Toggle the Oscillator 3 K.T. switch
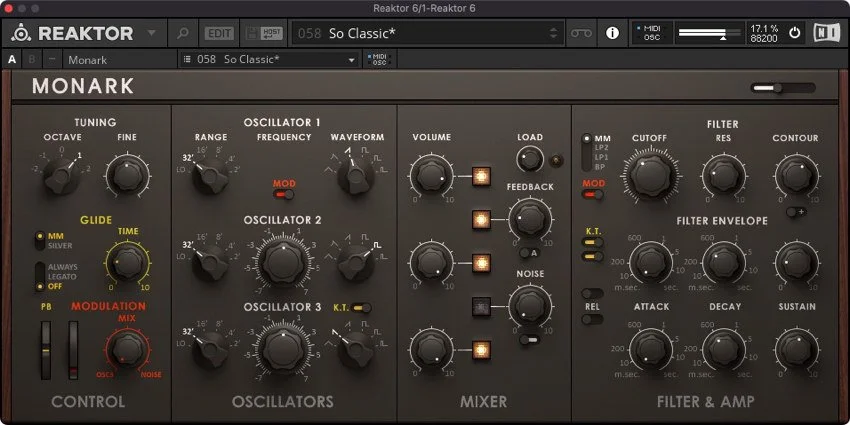The height and width of the screenshot is (425, 850). click(361, 308)
